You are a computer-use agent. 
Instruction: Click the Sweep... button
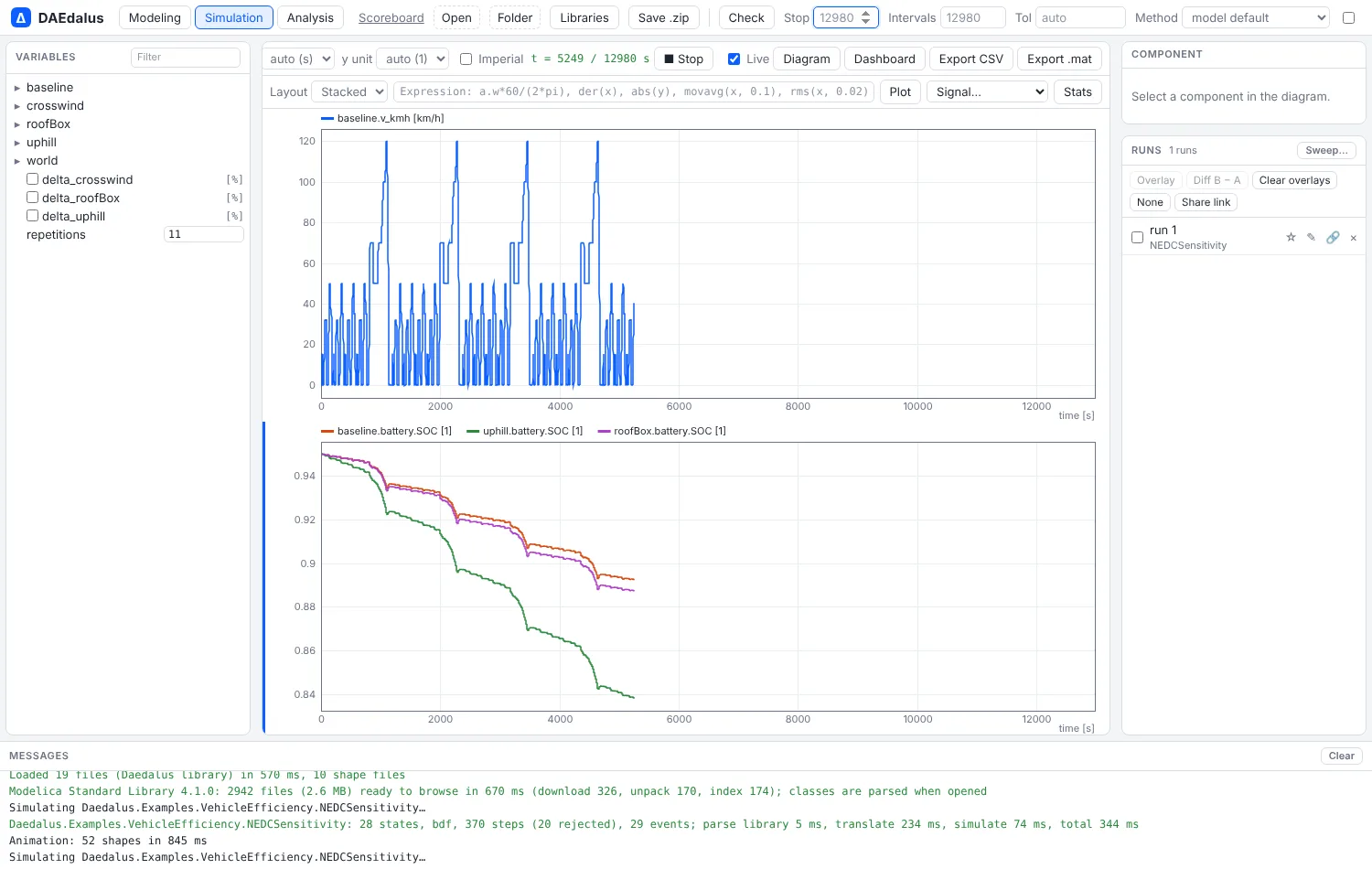click(x=1326, y=150)
